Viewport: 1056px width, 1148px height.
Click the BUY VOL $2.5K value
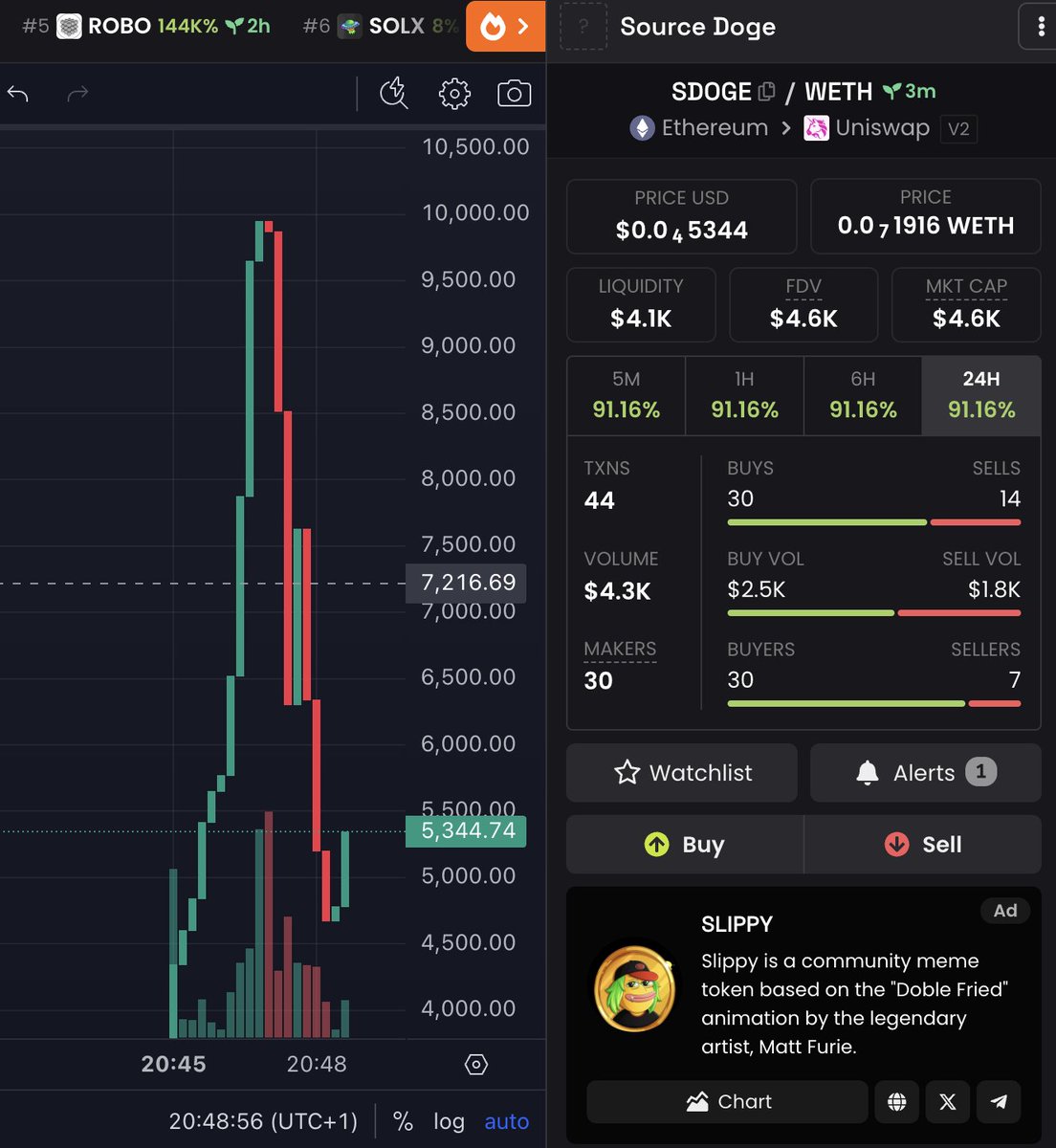pyautogui.click(x=756, y=589)
